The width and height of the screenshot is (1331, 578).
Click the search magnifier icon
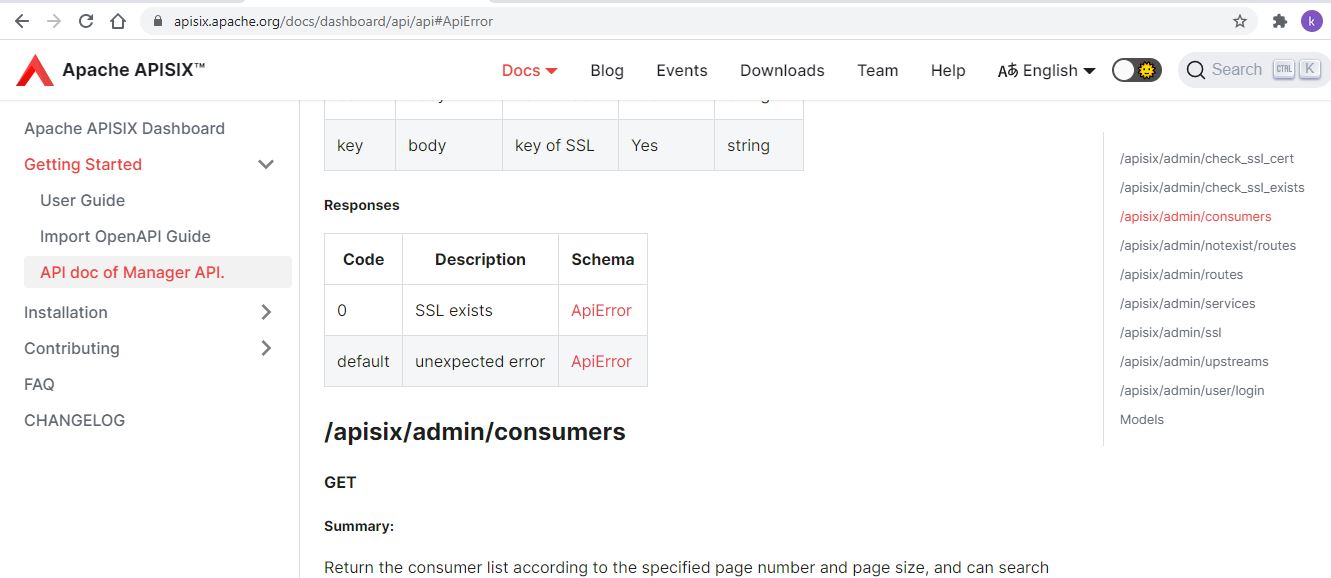(1195, 70)
